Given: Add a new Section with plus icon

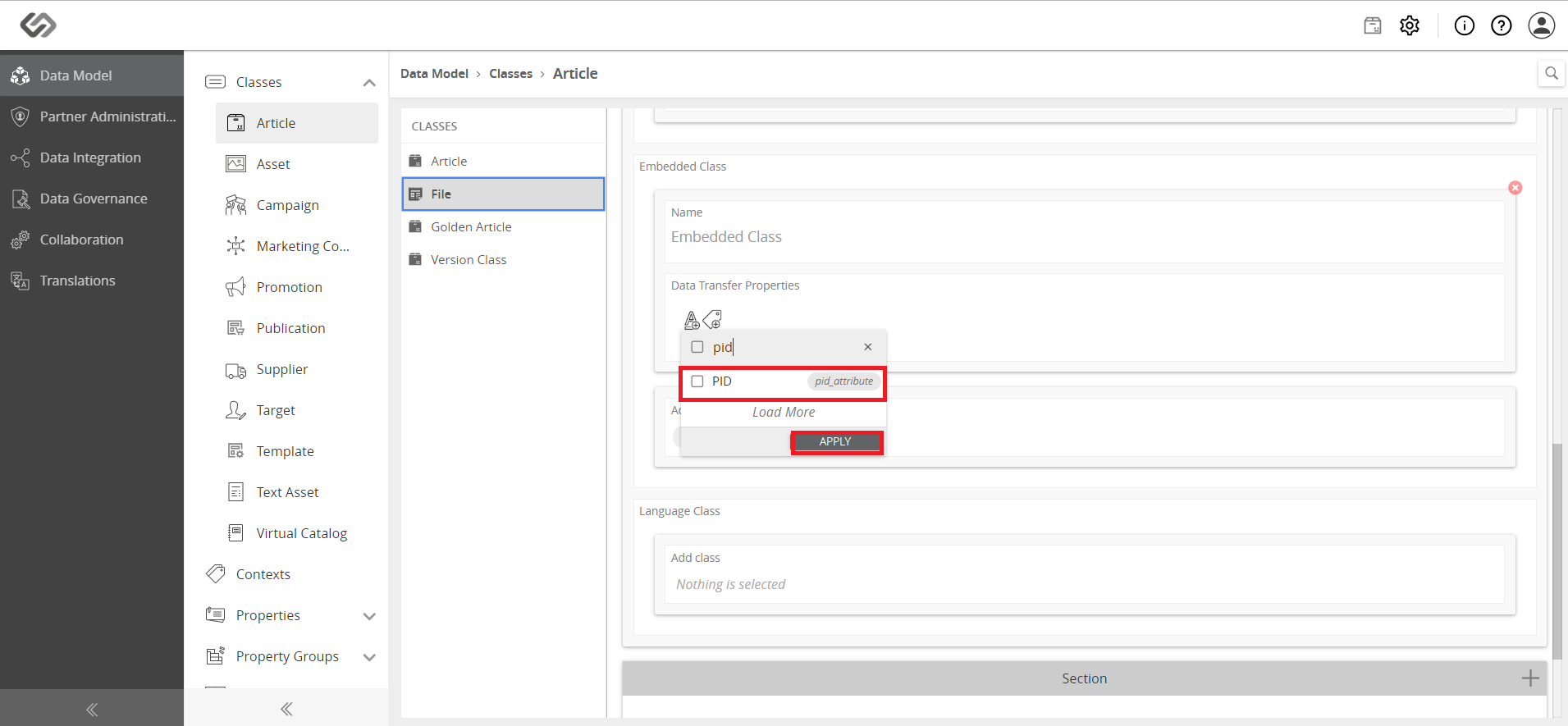Looking at the screenshot, I should 1530,678.
